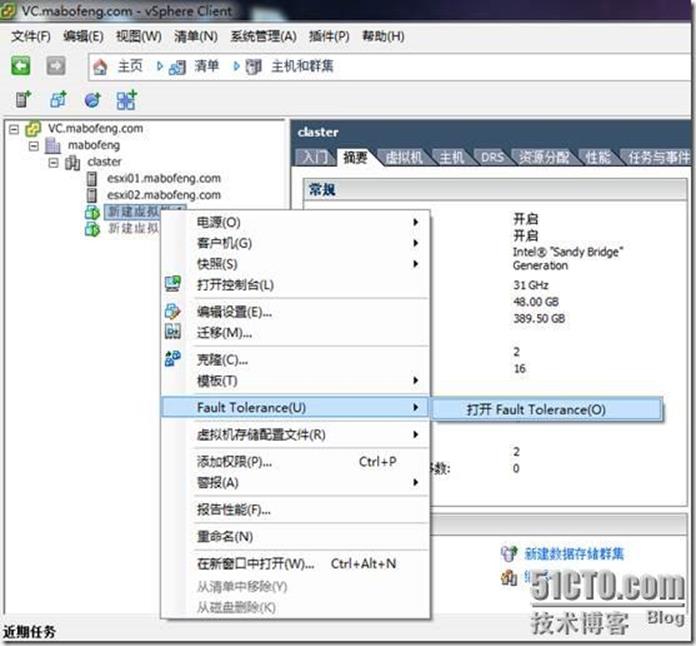This screenshot has height=646, width=696.
Task: Click the 新建数据存储群集 link
Action: pos(574,554)
